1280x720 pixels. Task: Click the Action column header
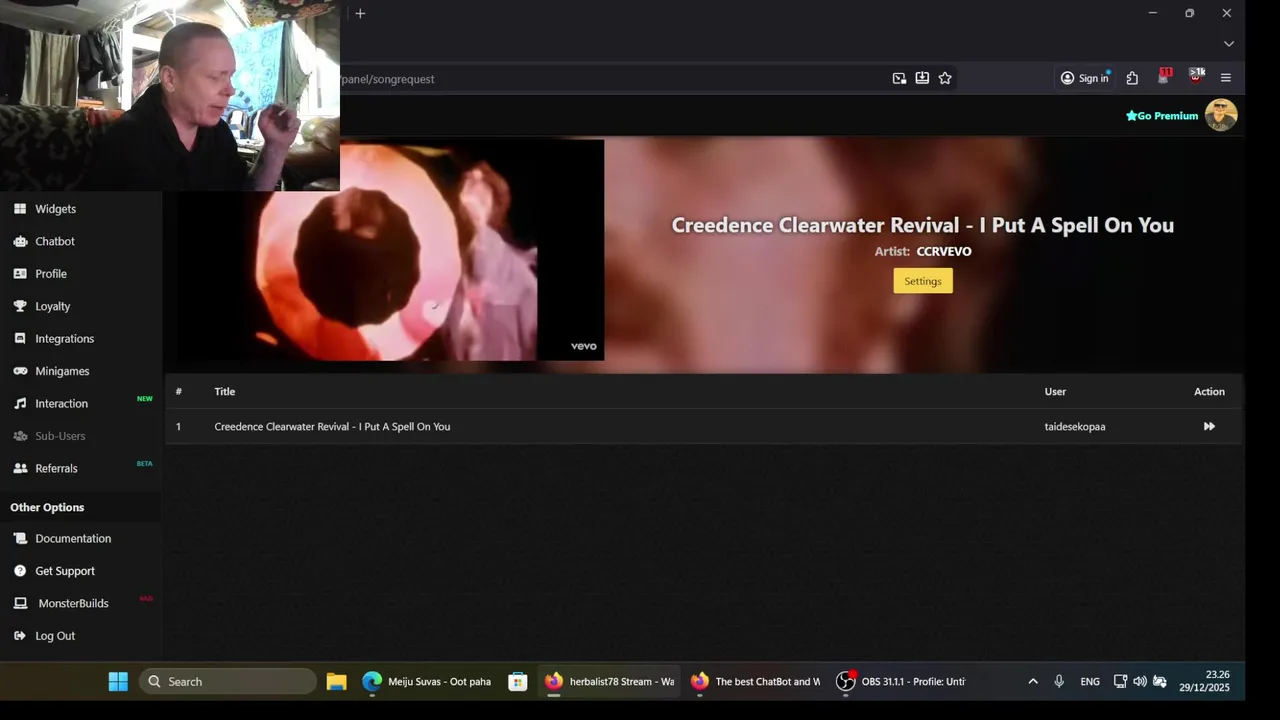[x=1209, y=392]
